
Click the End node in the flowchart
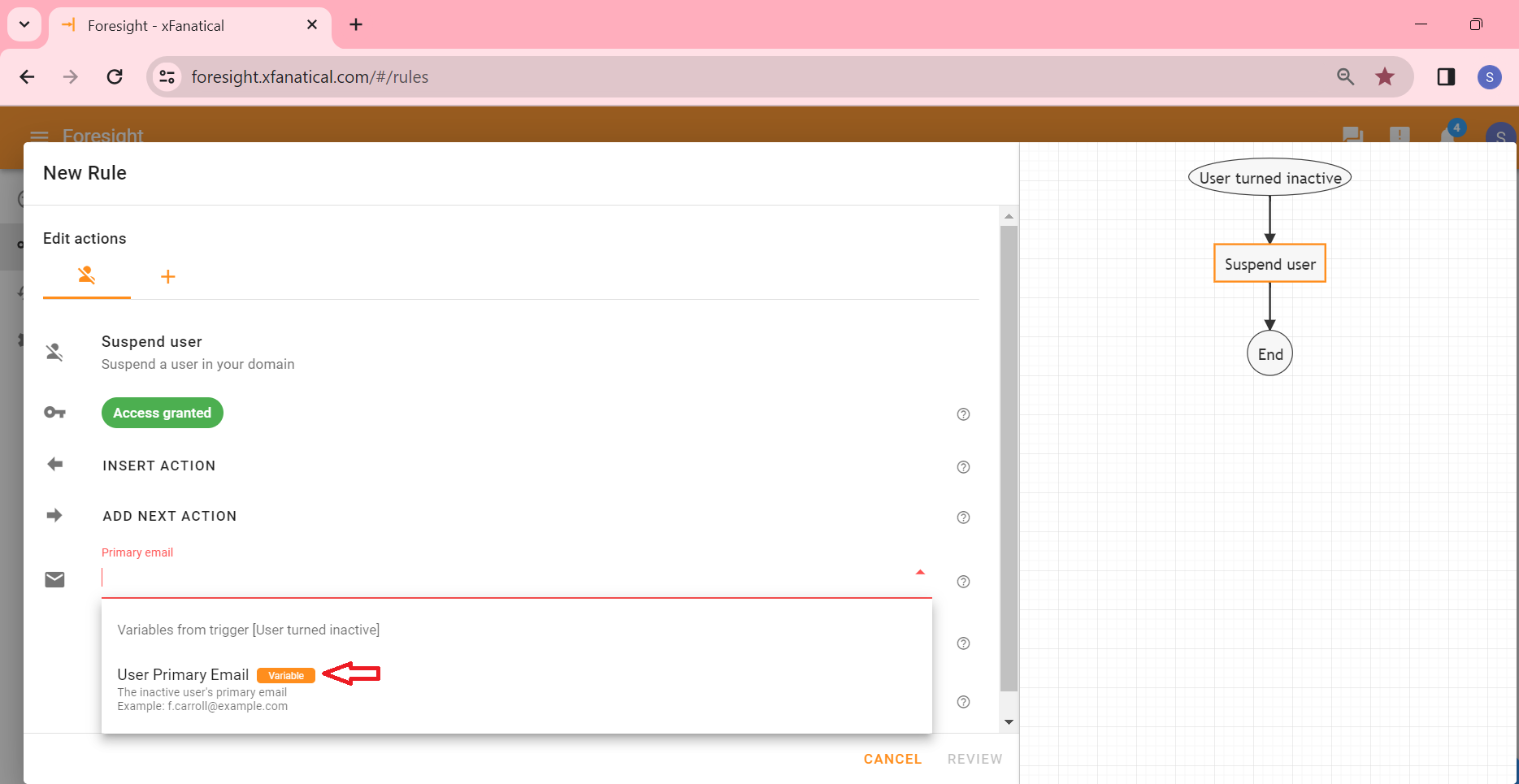1269,354
